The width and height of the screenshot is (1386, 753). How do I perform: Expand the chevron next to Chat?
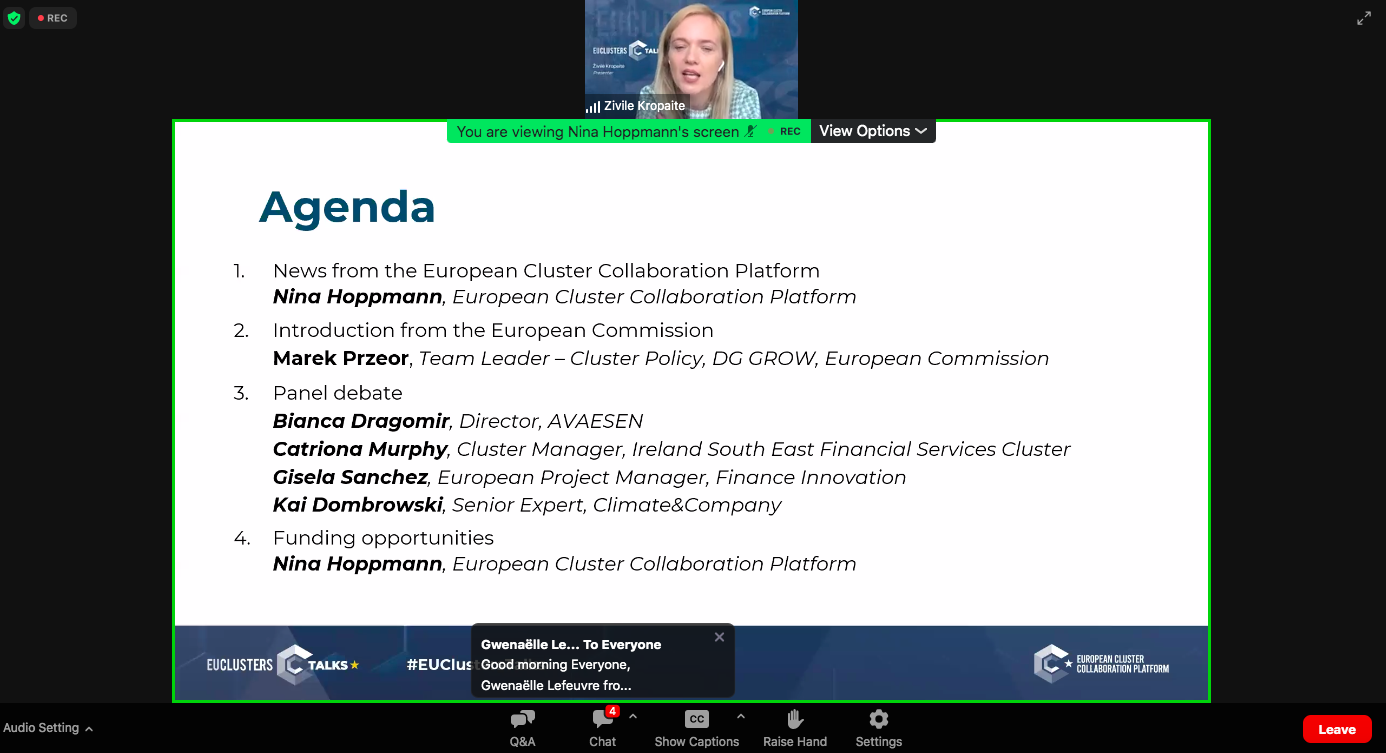(633, 717)
